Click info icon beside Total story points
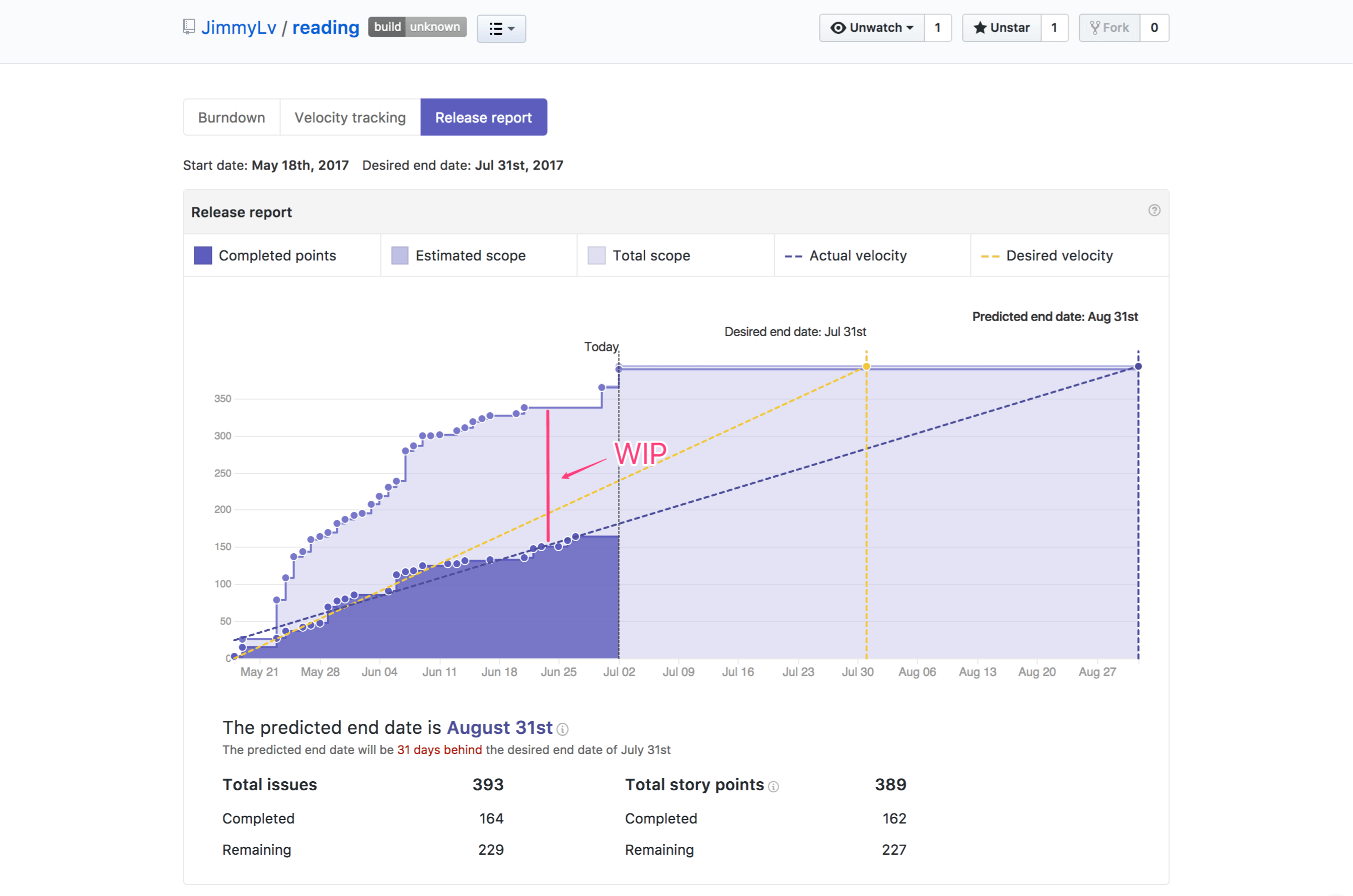The image size is (1353, 896). tap(773, 787)
